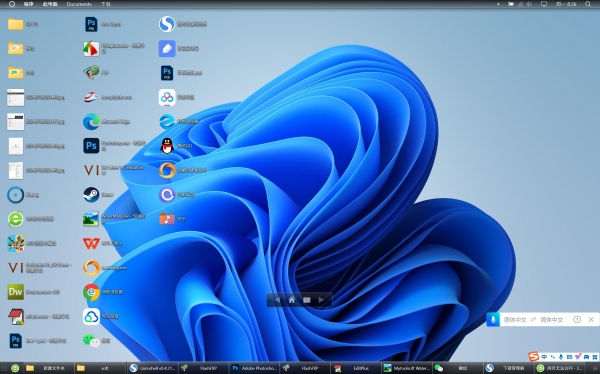
Task: Select the Sid Meier's Civilization VI shortcut
Action: pyautogui.click(x=91, y=170)
